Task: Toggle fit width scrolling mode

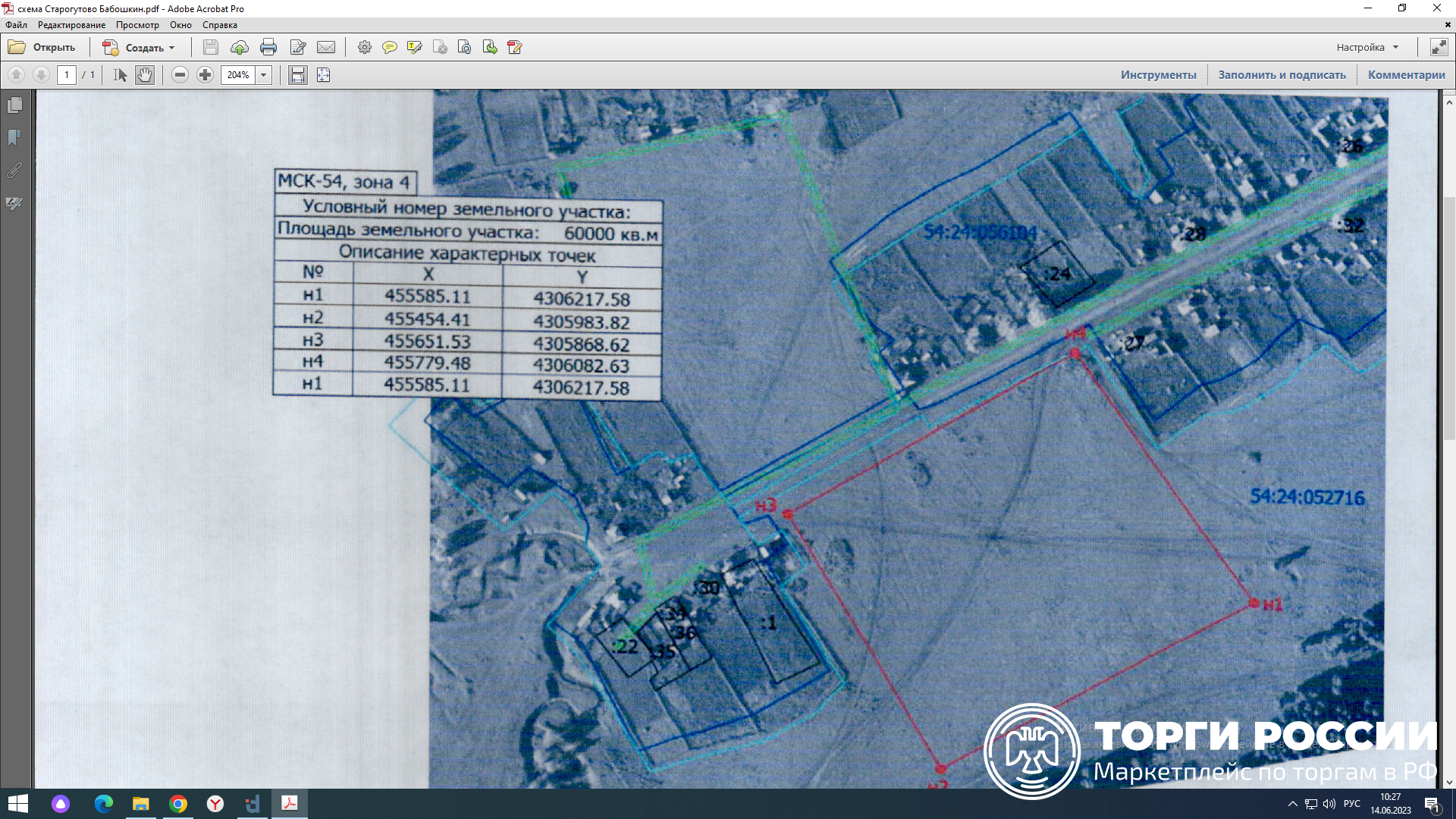Action: 298,74
